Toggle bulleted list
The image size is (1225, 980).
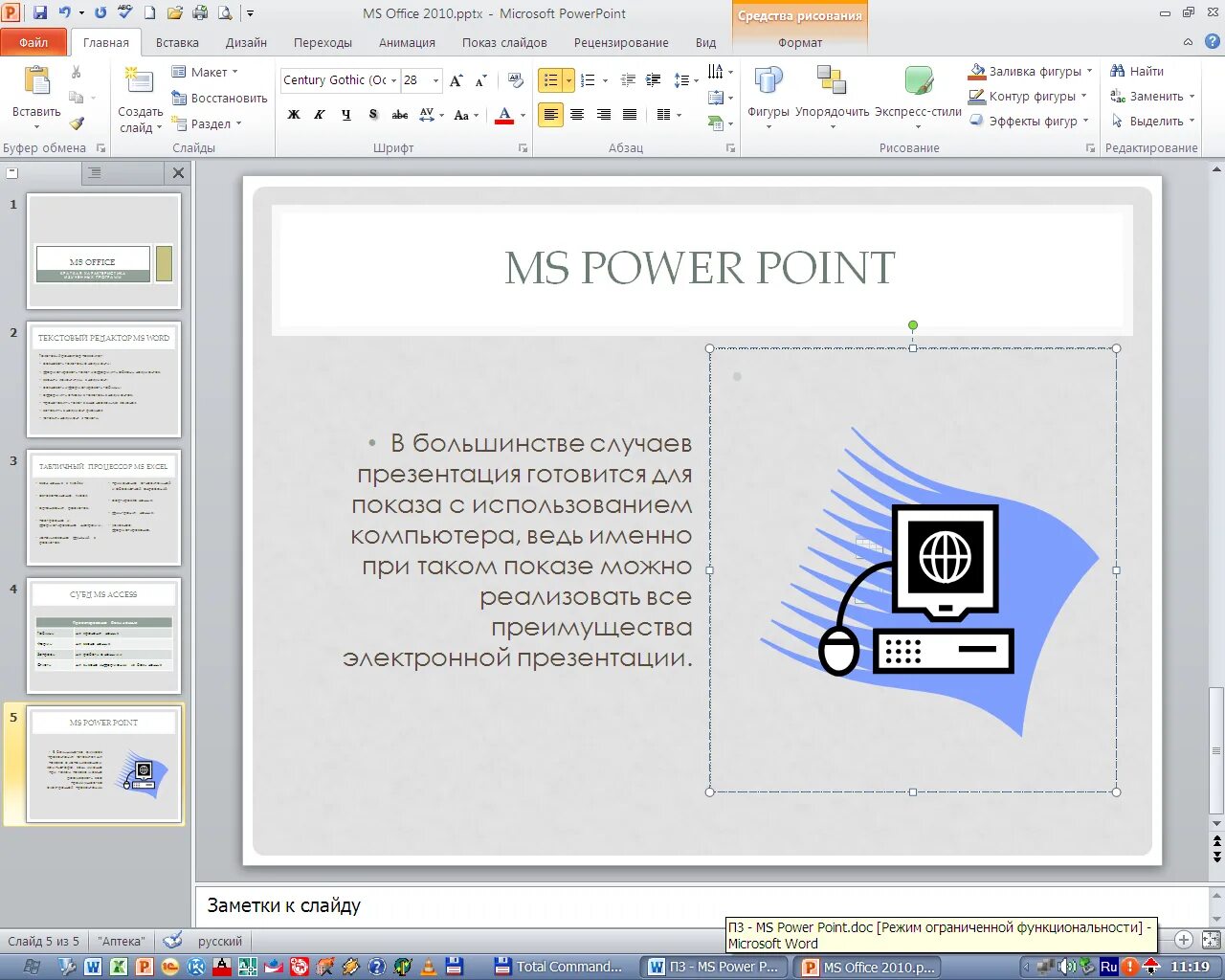tap(550, 80)
